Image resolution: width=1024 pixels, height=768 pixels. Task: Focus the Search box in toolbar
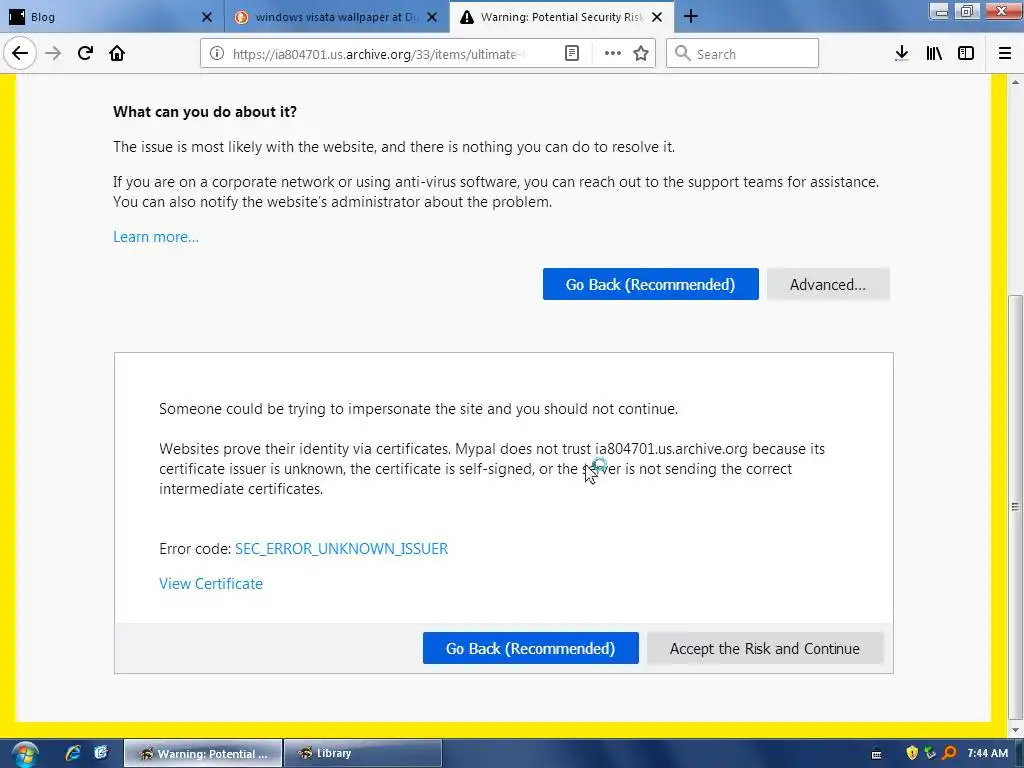[x=742, y=54]
